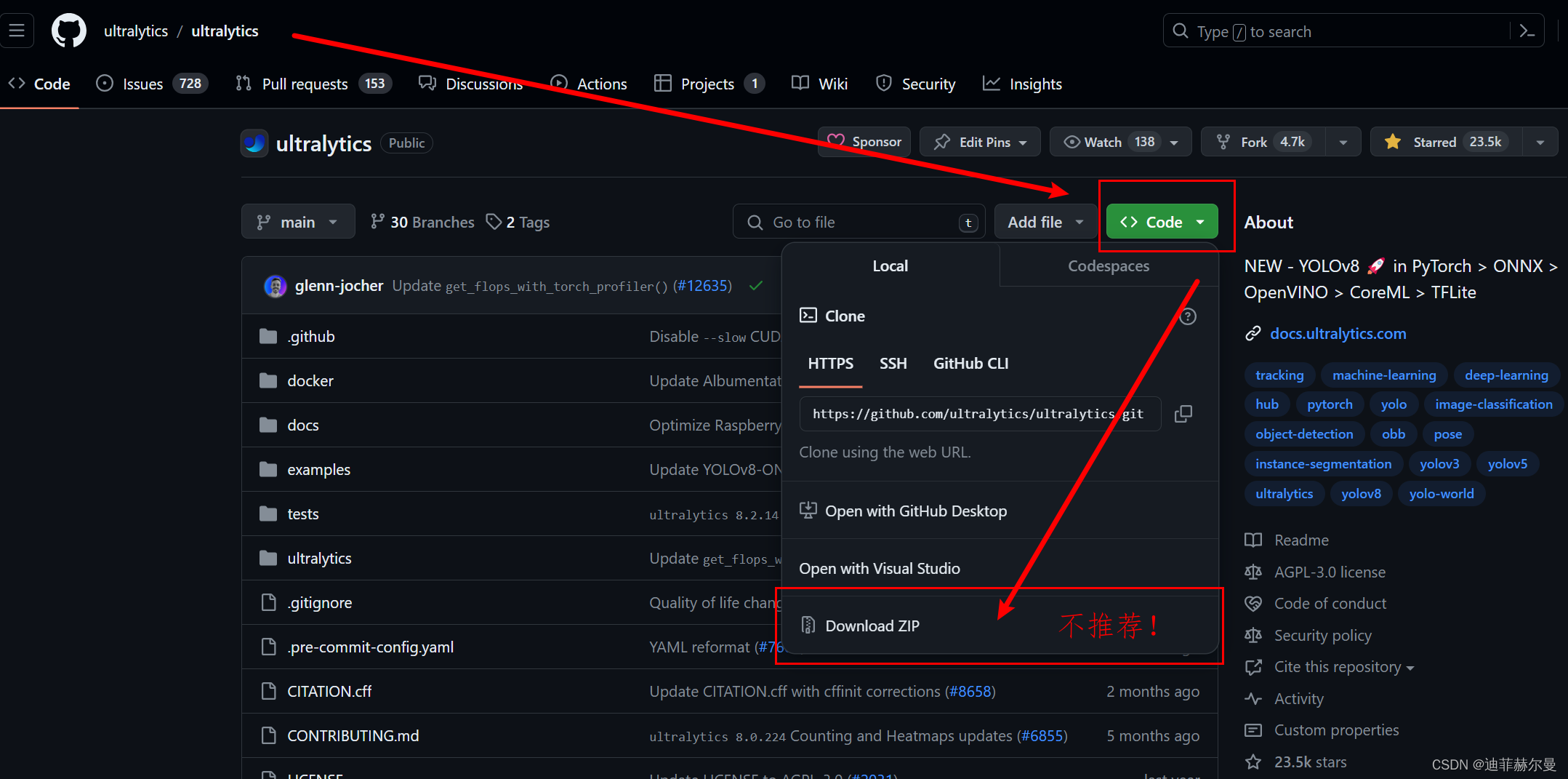The height and width of the screenshot is (779, 1568).
Task: Open the docs folder
Action: coord(303,425)
